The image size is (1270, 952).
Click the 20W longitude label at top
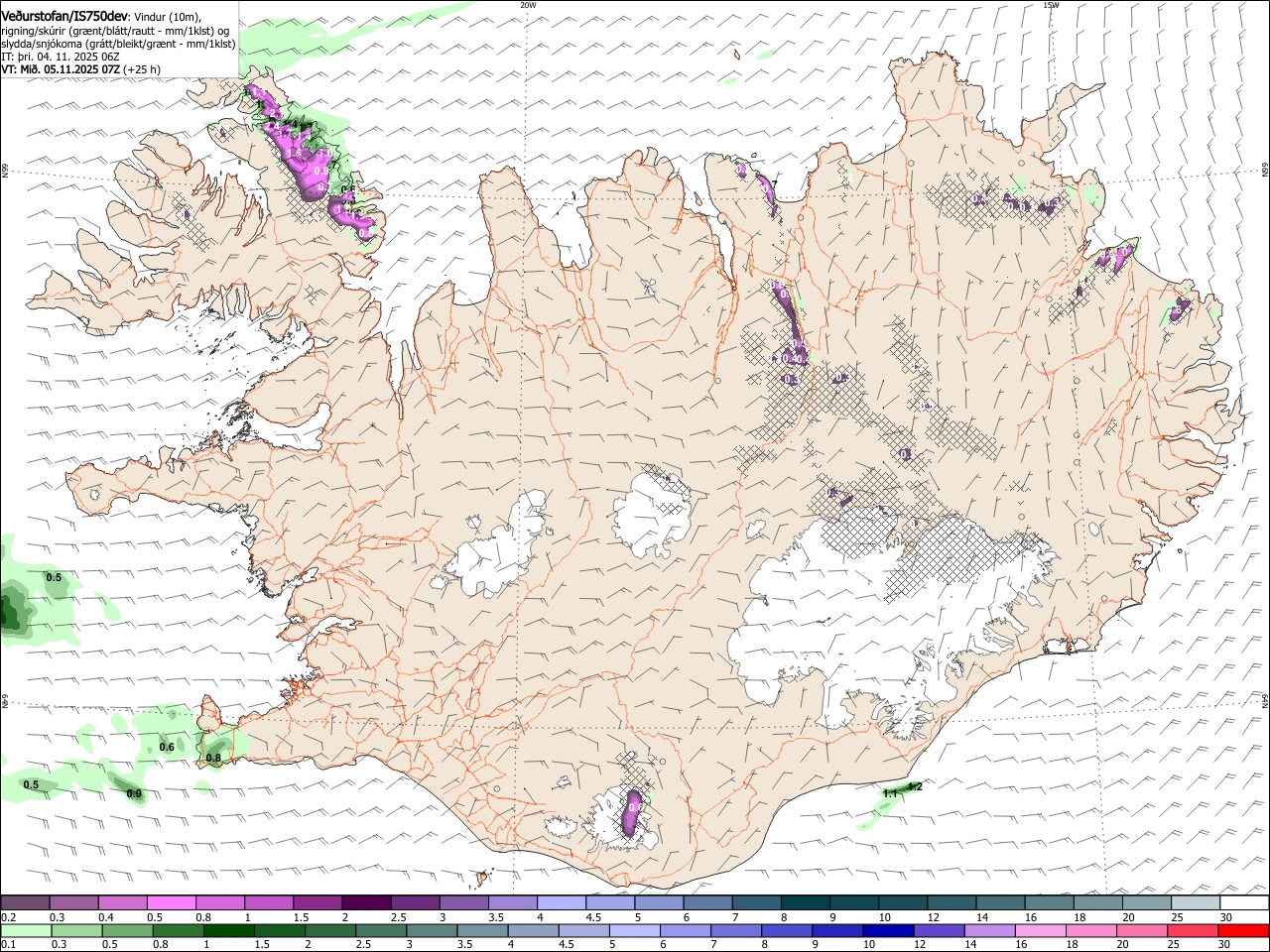coord(528,5)
